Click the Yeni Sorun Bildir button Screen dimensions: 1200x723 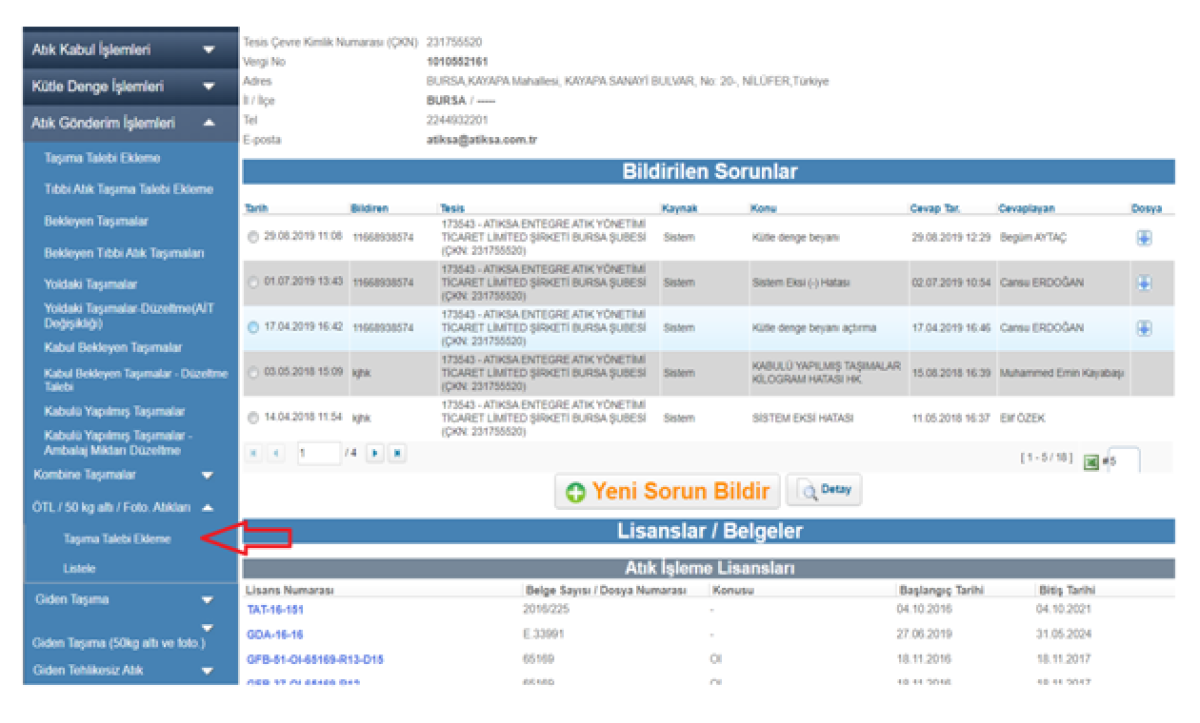click(x=668, y=492)
